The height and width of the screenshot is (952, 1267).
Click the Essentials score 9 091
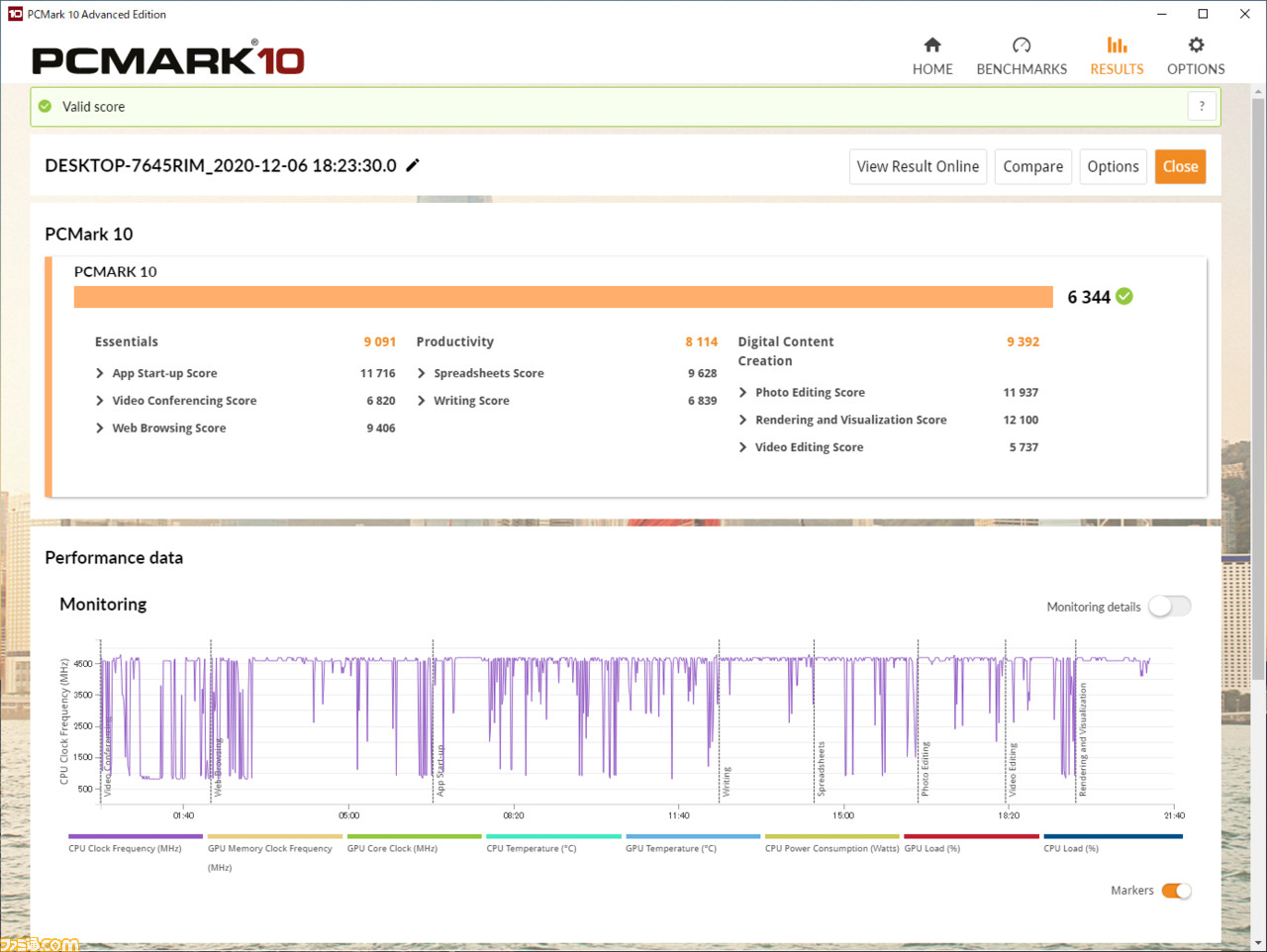(x=379, y=341)
